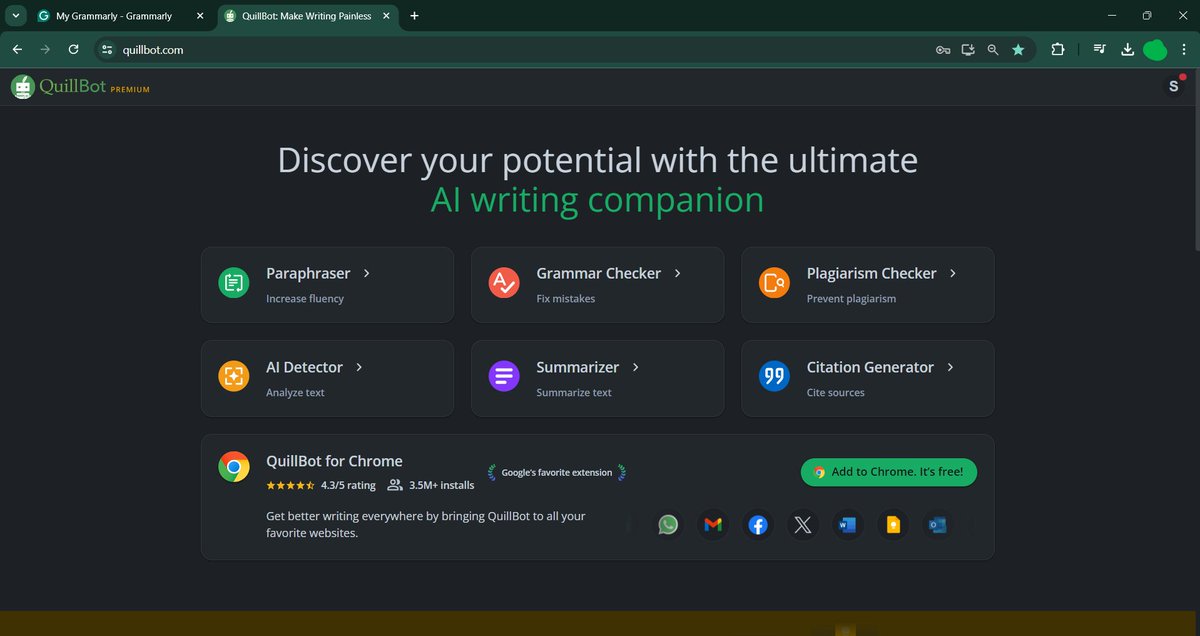The height and width of the screenshot is (636, 1200).
Task: Click the Increase fluency subtitle
Action: (x=305, y=298)
